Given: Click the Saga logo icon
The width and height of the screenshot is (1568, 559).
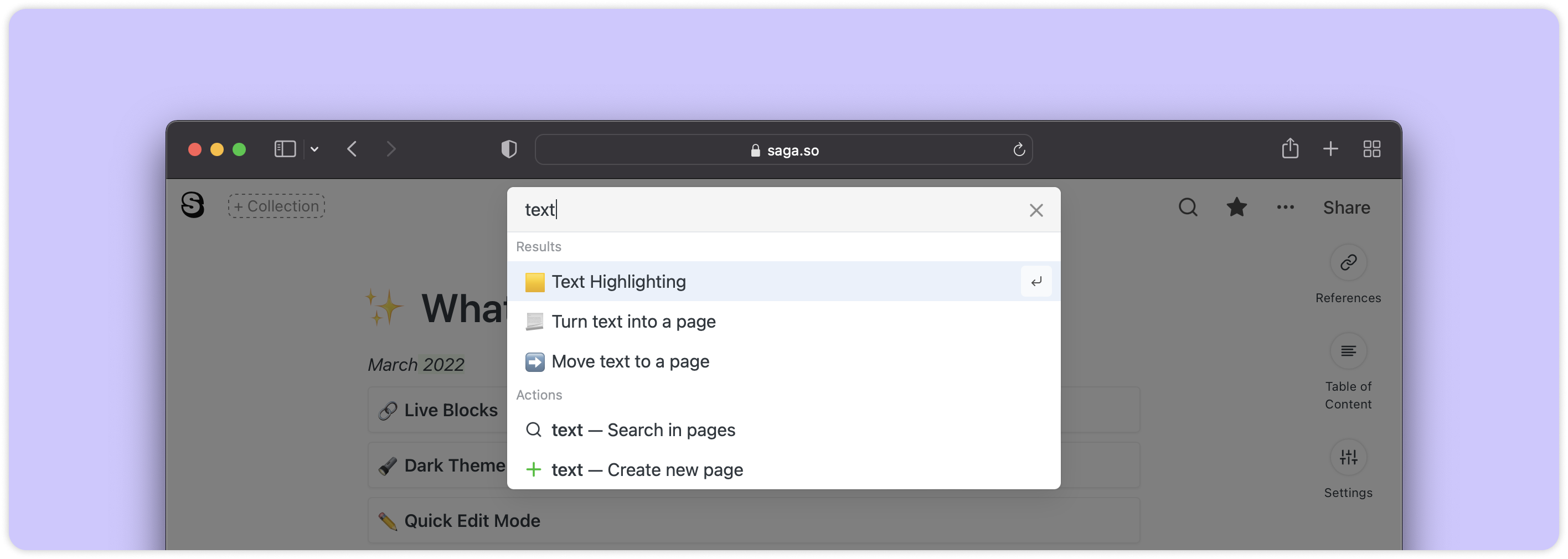Looking at the screenshot, I should click(x=192, y=205).
